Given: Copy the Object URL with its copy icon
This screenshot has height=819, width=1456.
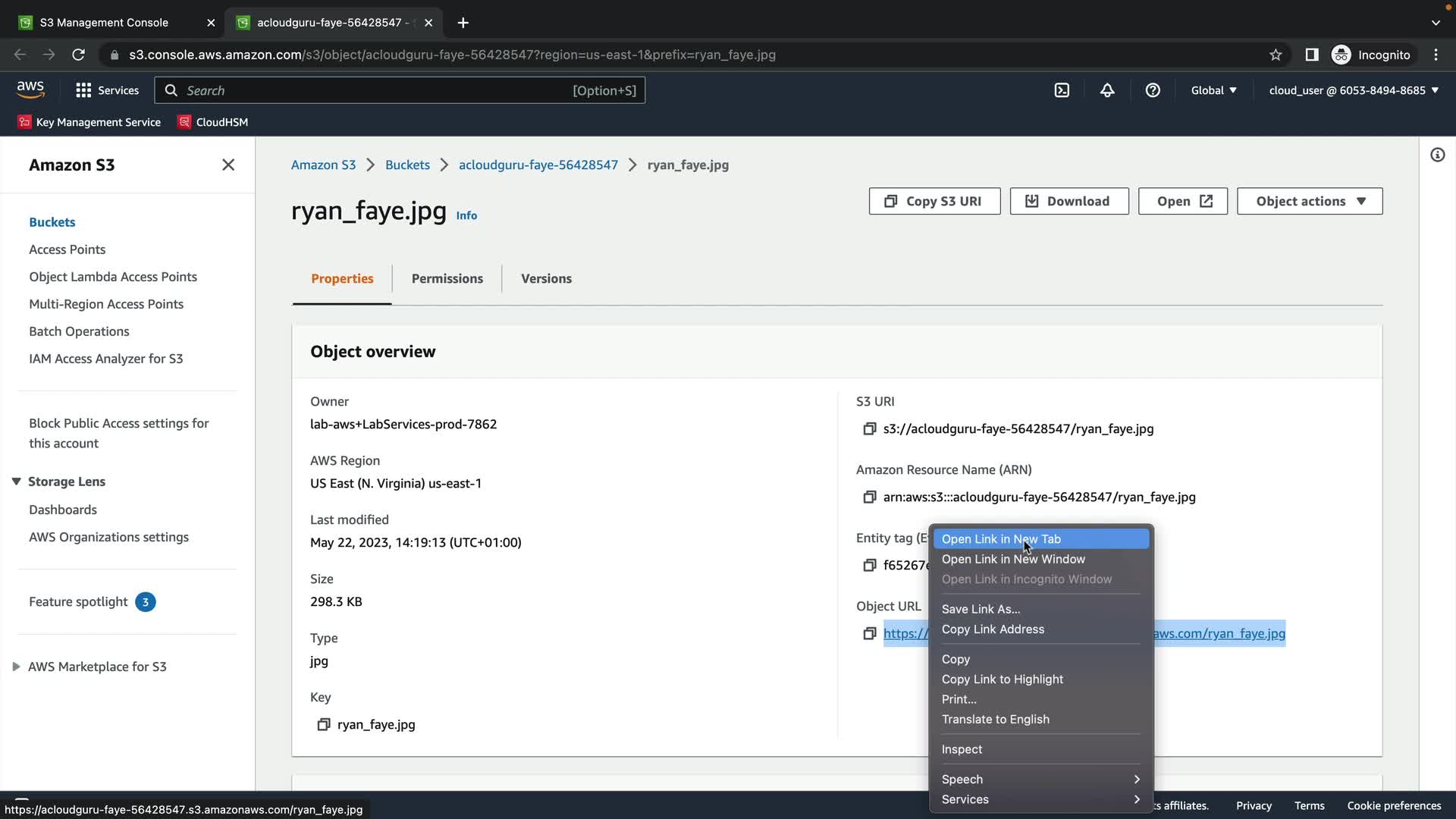Looking at the screenshot, I should click(870, 634).
